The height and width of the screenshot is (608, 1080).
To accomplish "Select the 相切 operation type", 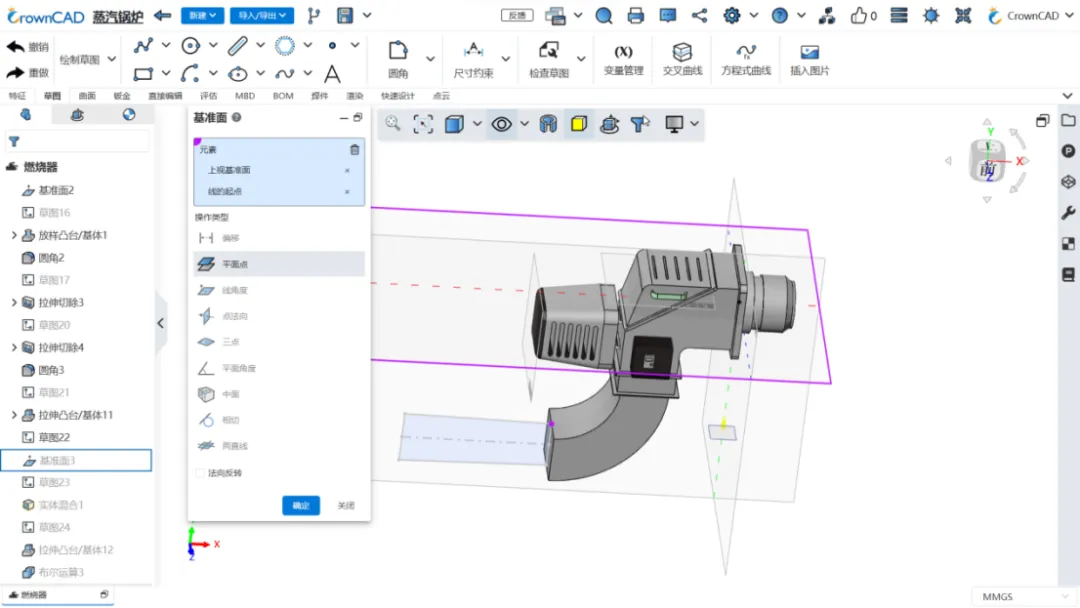I will coord(279,420).
